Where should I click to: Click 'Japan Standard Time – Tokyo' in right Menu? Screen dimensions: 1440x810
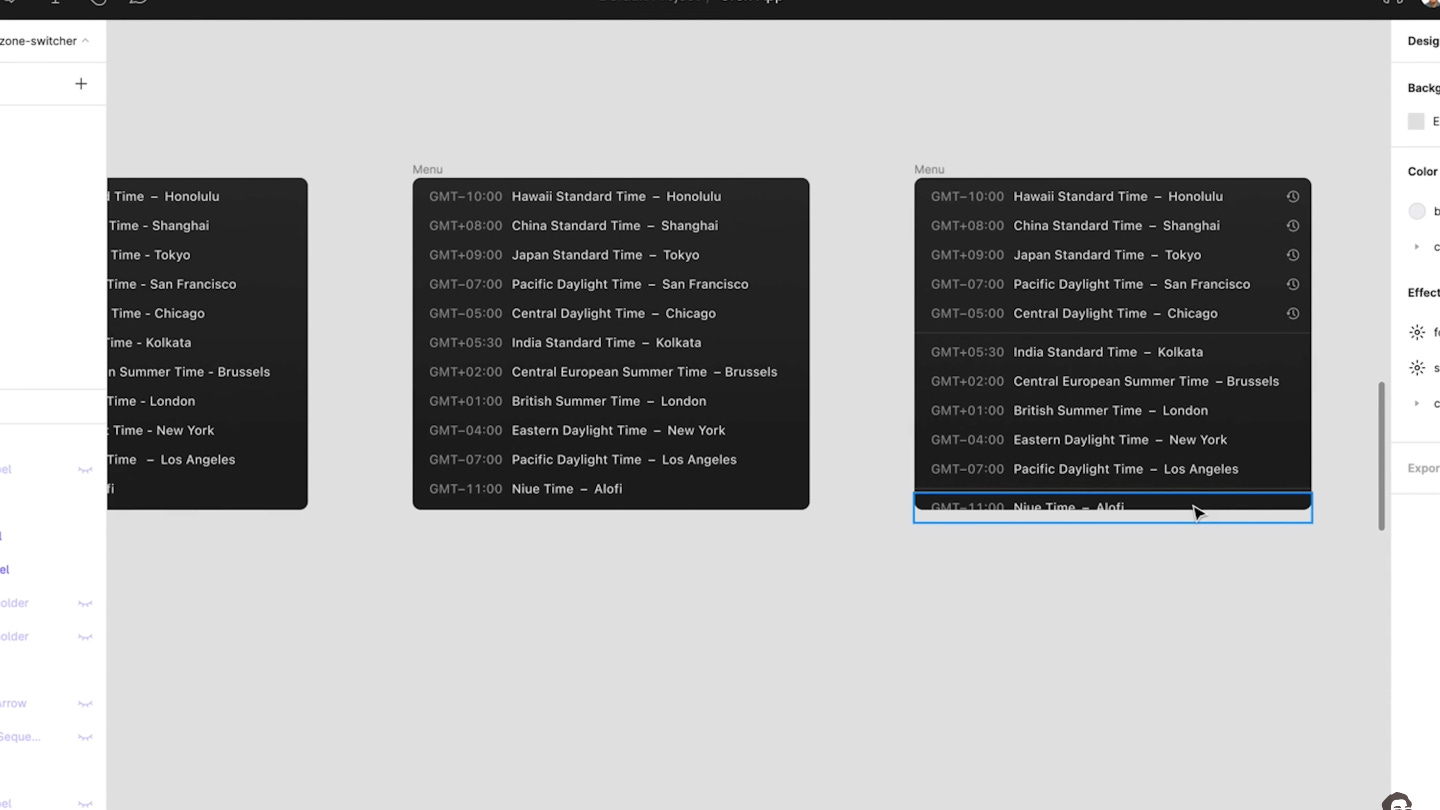[x=1107, y=255]
